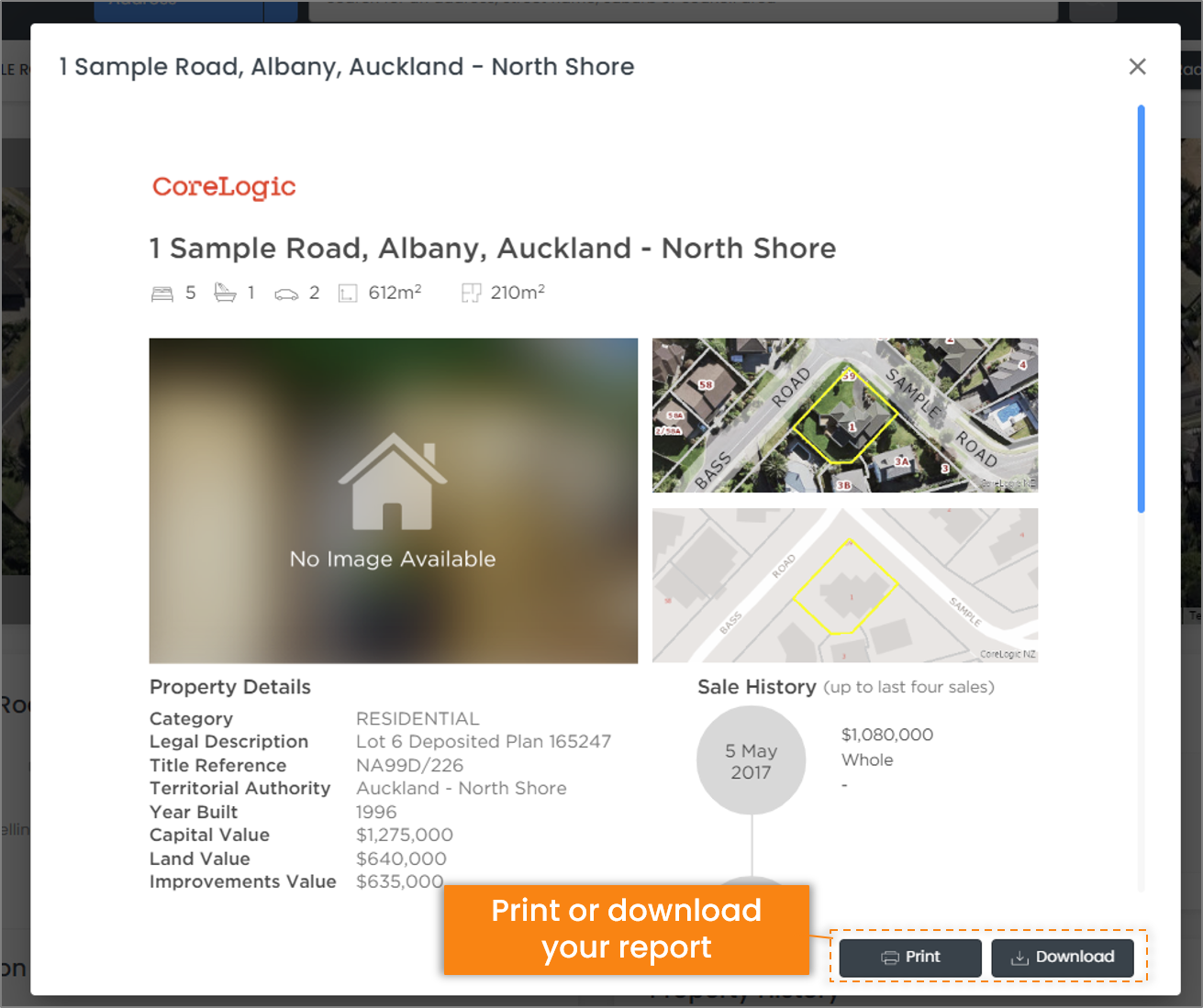The height and width of the screenshot is (1008, 1203).
Task: Open the aerial satellite map thumbnail
Action: click(x=845, y=415)
